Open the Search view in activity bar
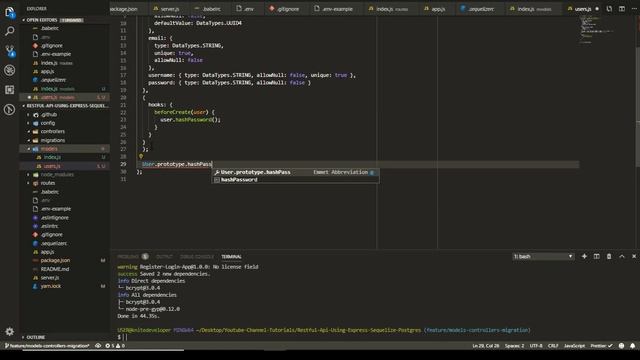This screenshot has width=640, height=360. (x=9, y=31)
